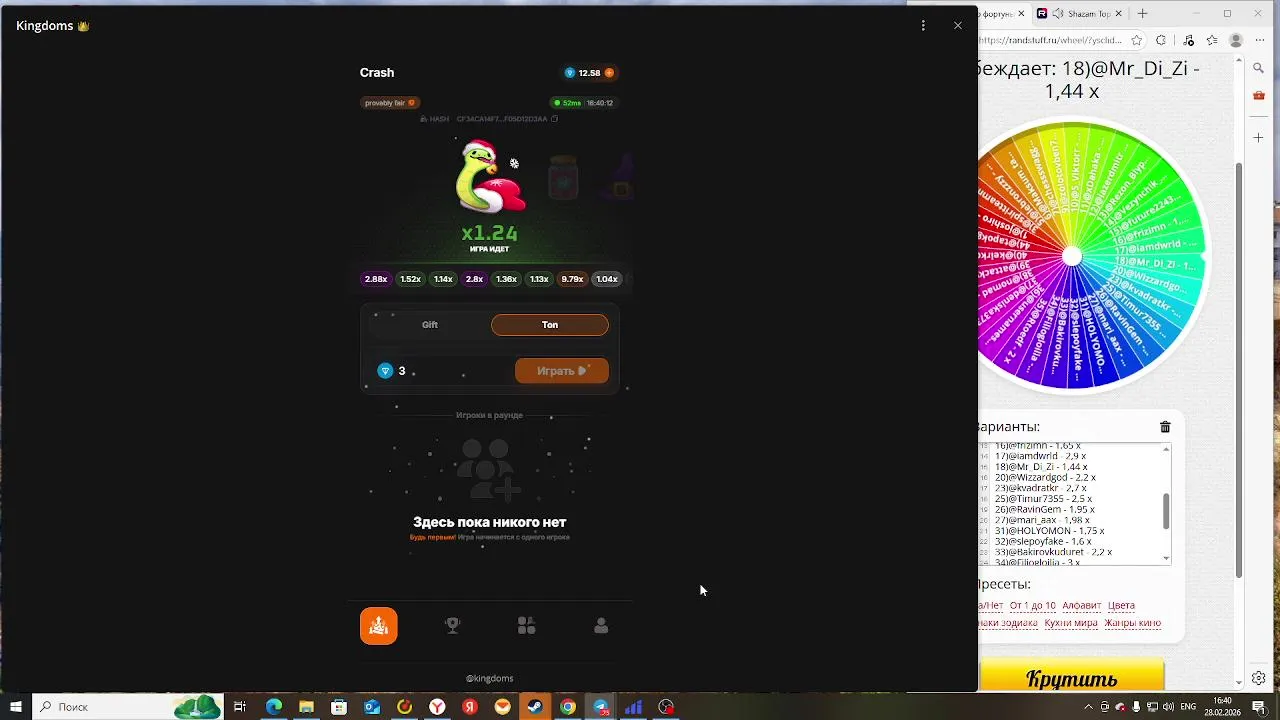The image size is (1280, 720).
Task: Choose the Цвета preset
Action: (1121, 606)
